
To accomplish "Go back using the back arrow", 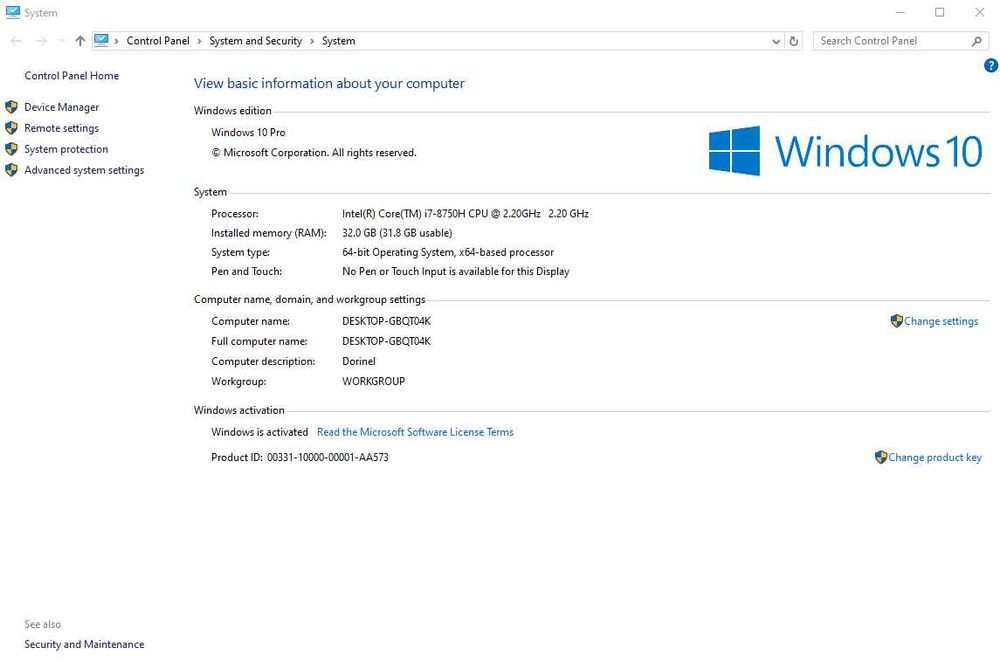I will click(x=17, y=41).
